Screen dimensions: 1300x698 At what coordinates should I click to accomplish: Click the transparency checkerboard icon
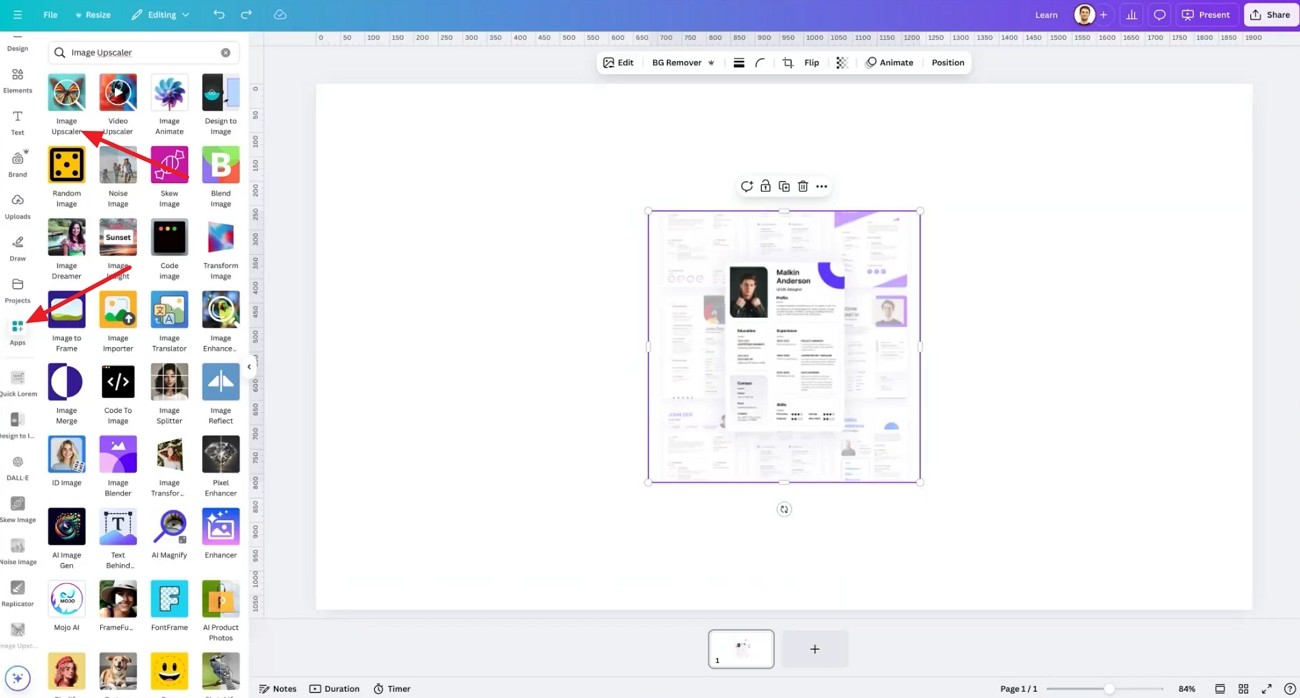pyautogui.click(x=841, y=63)
